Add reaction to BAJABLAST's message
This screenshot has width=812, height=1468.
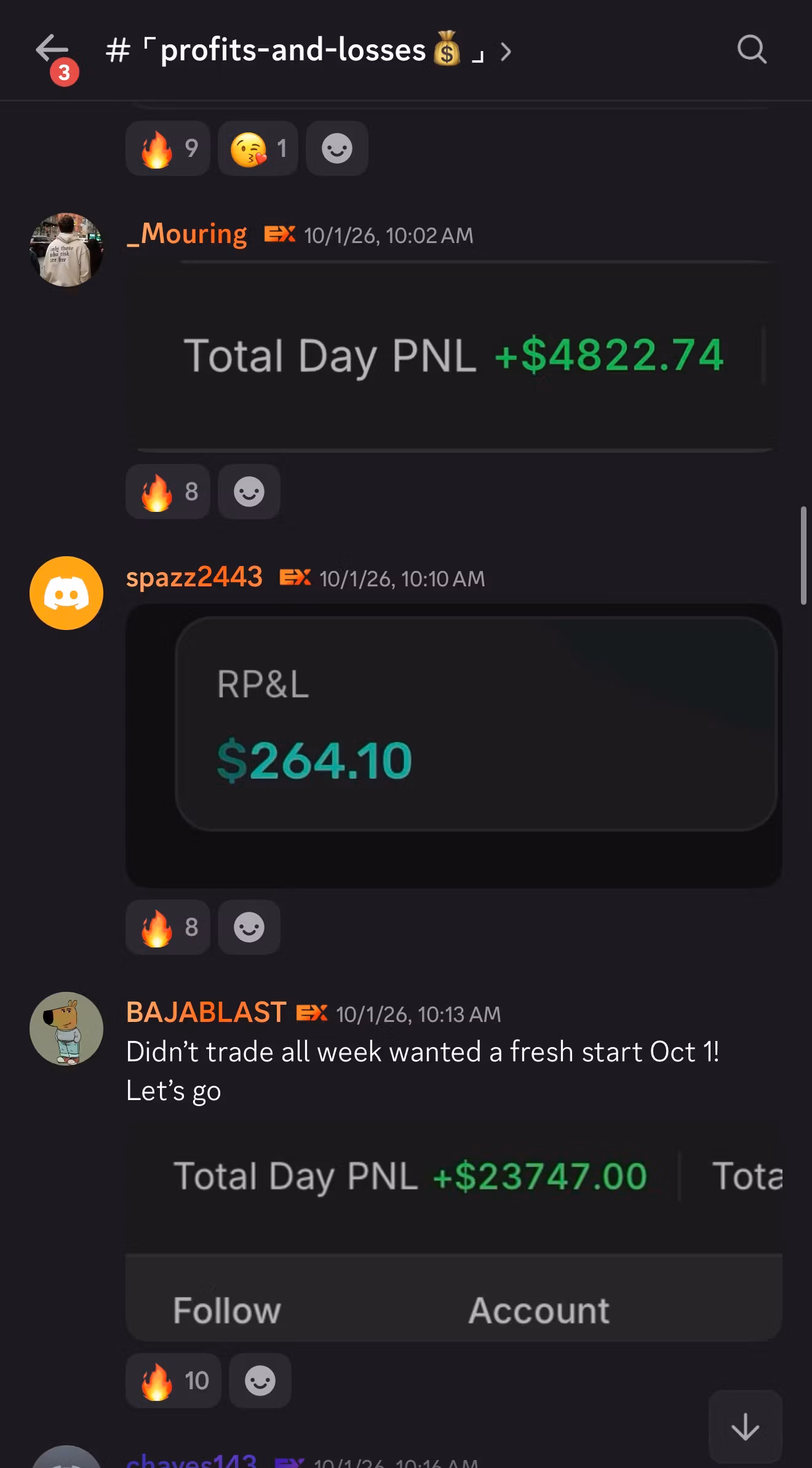click(260, 1381)
